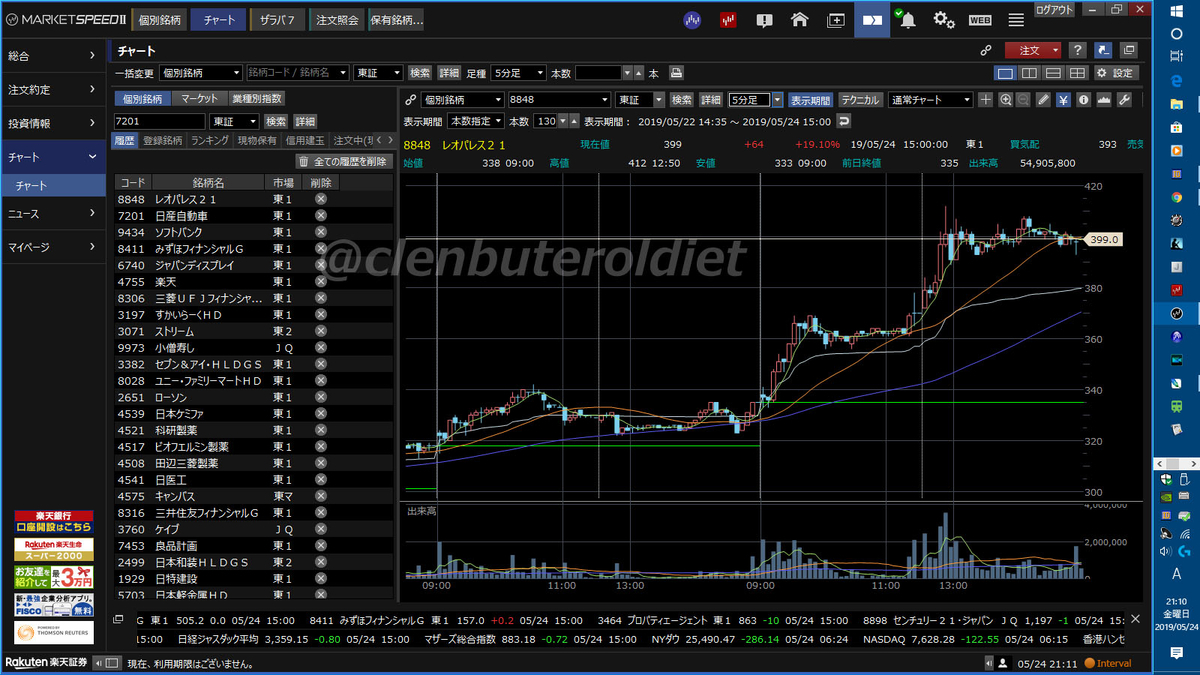
Task: Open 通常チャート chart type dropdown
Action: (930, 100)
